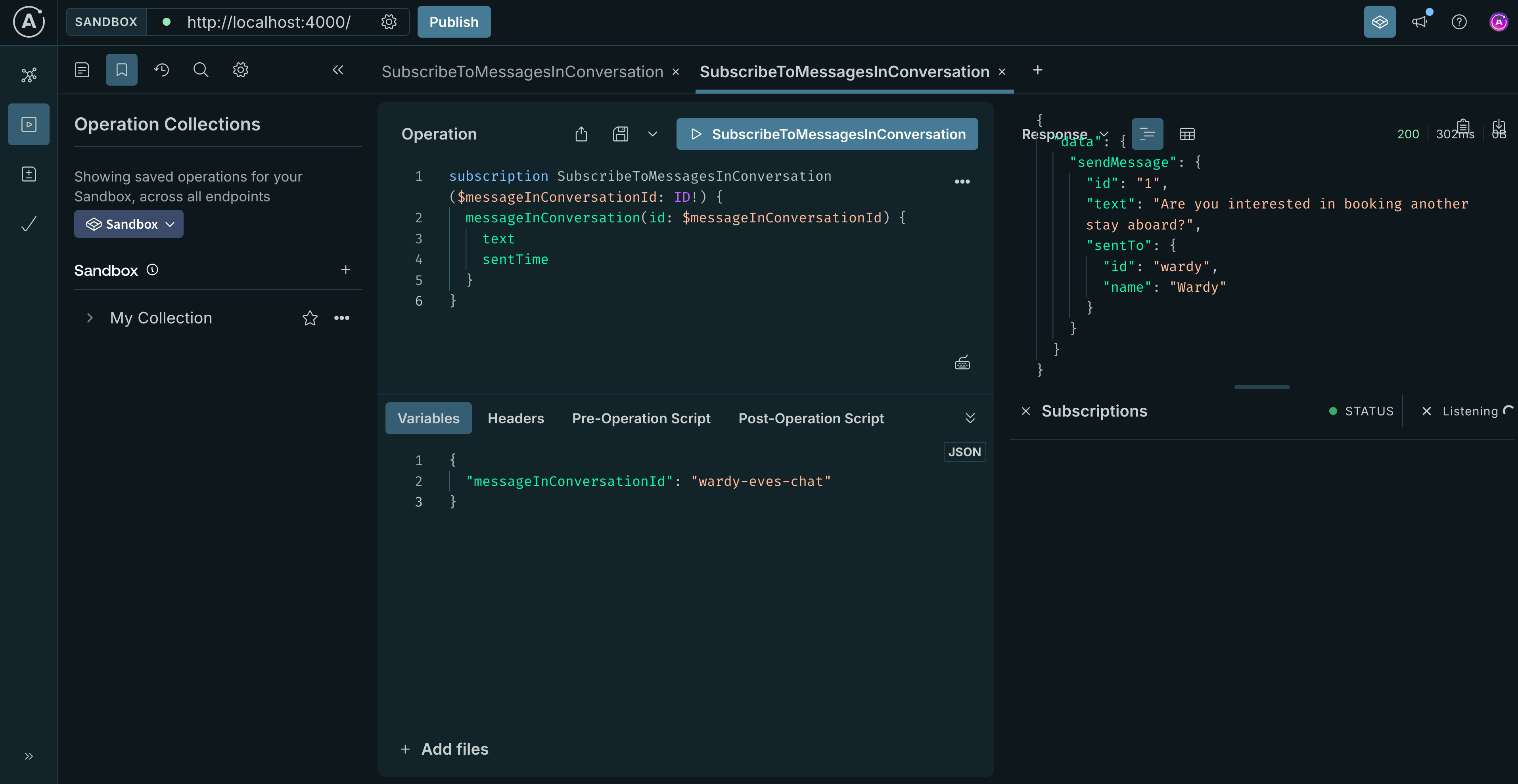Click the search magnifier icon
The image size is (1518, 784).
pos(201,70)
